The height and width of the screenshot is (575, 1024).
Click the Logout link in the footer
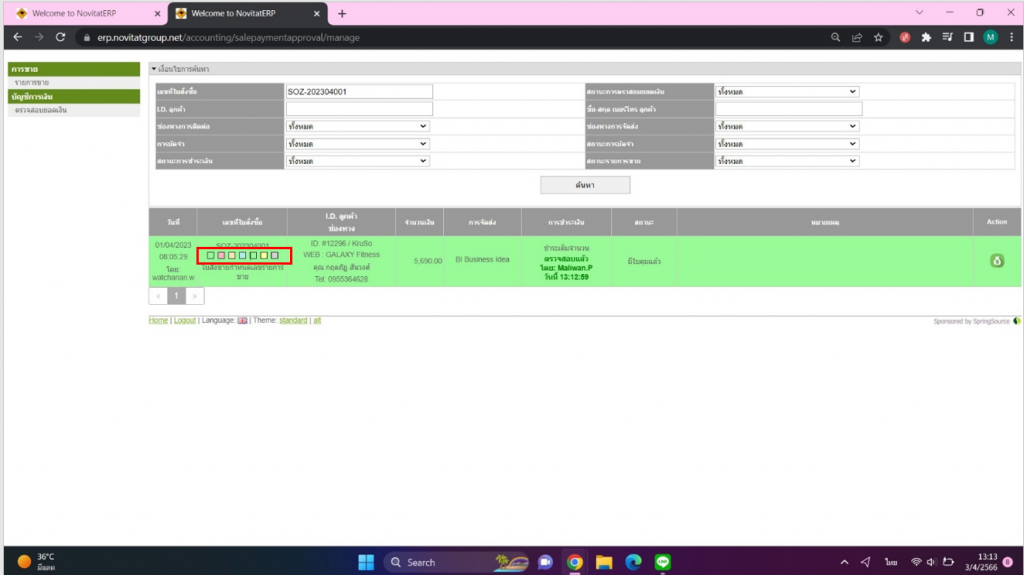(x=184, y=320)
